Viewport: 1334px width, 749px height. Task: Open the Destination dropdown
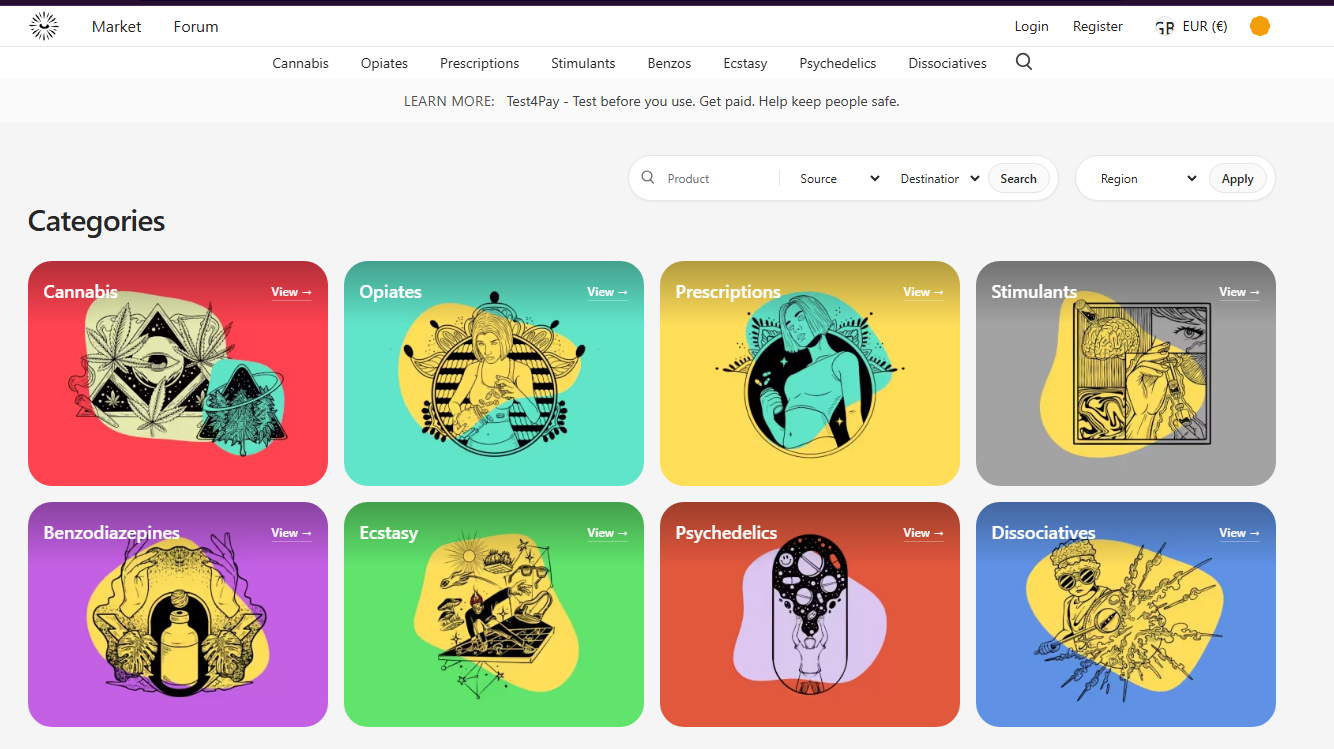coord(939,179)
